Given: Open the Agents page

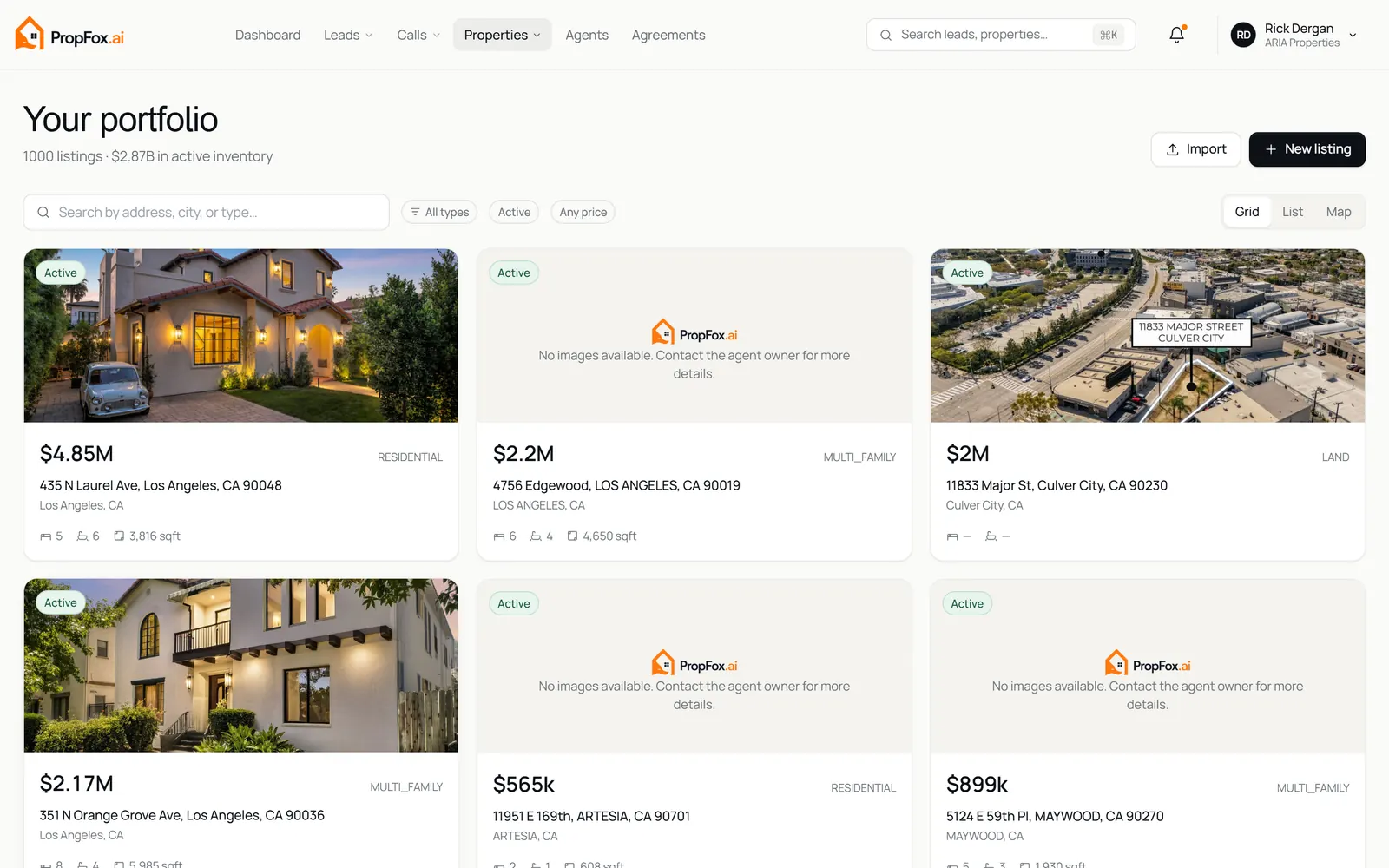Looking at the screenshot, I should [587, 35].
